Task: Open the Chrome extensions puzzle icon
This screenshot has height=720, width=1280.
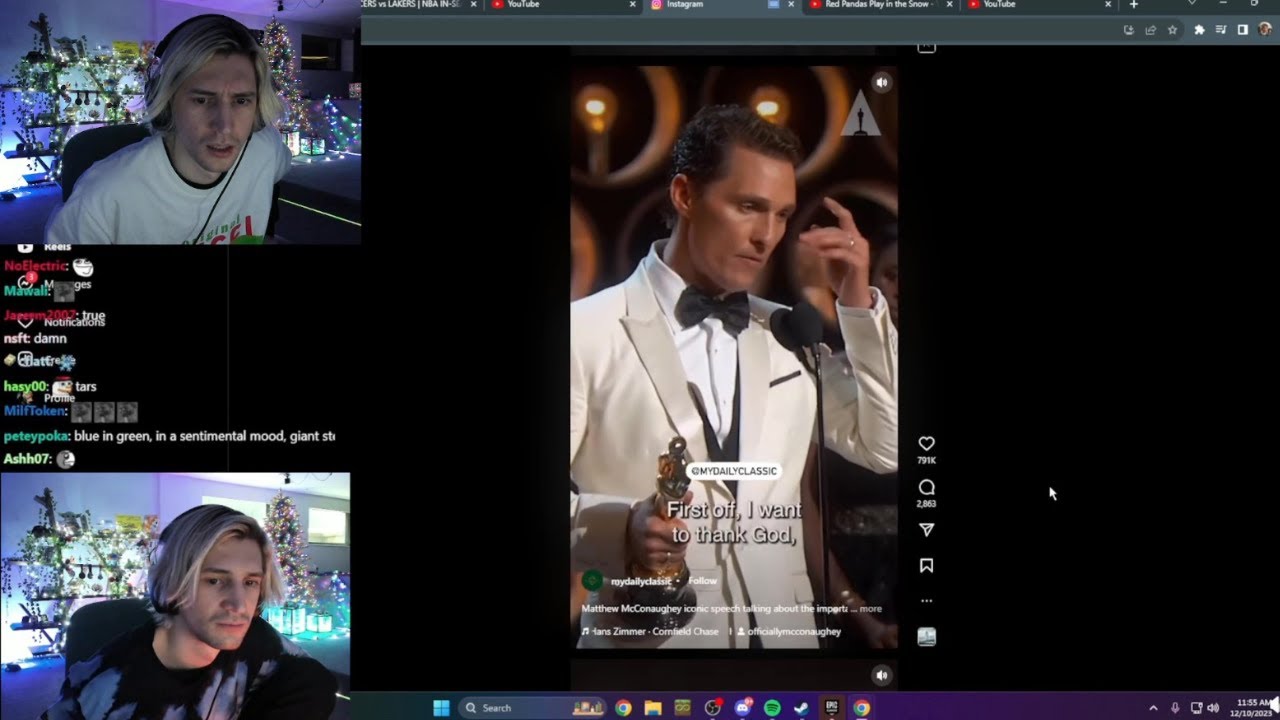Action: pyautogui.click(x=1199, y=30)
